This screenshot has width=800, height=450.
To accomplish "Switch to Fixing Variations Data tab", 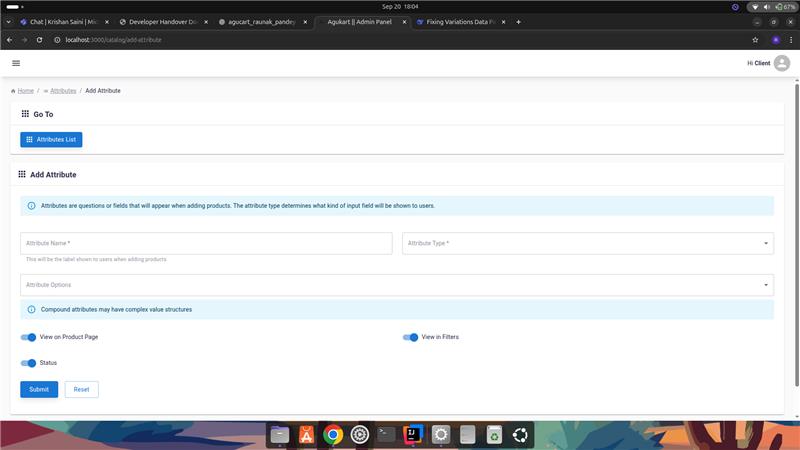I will [x=460, y=22].
